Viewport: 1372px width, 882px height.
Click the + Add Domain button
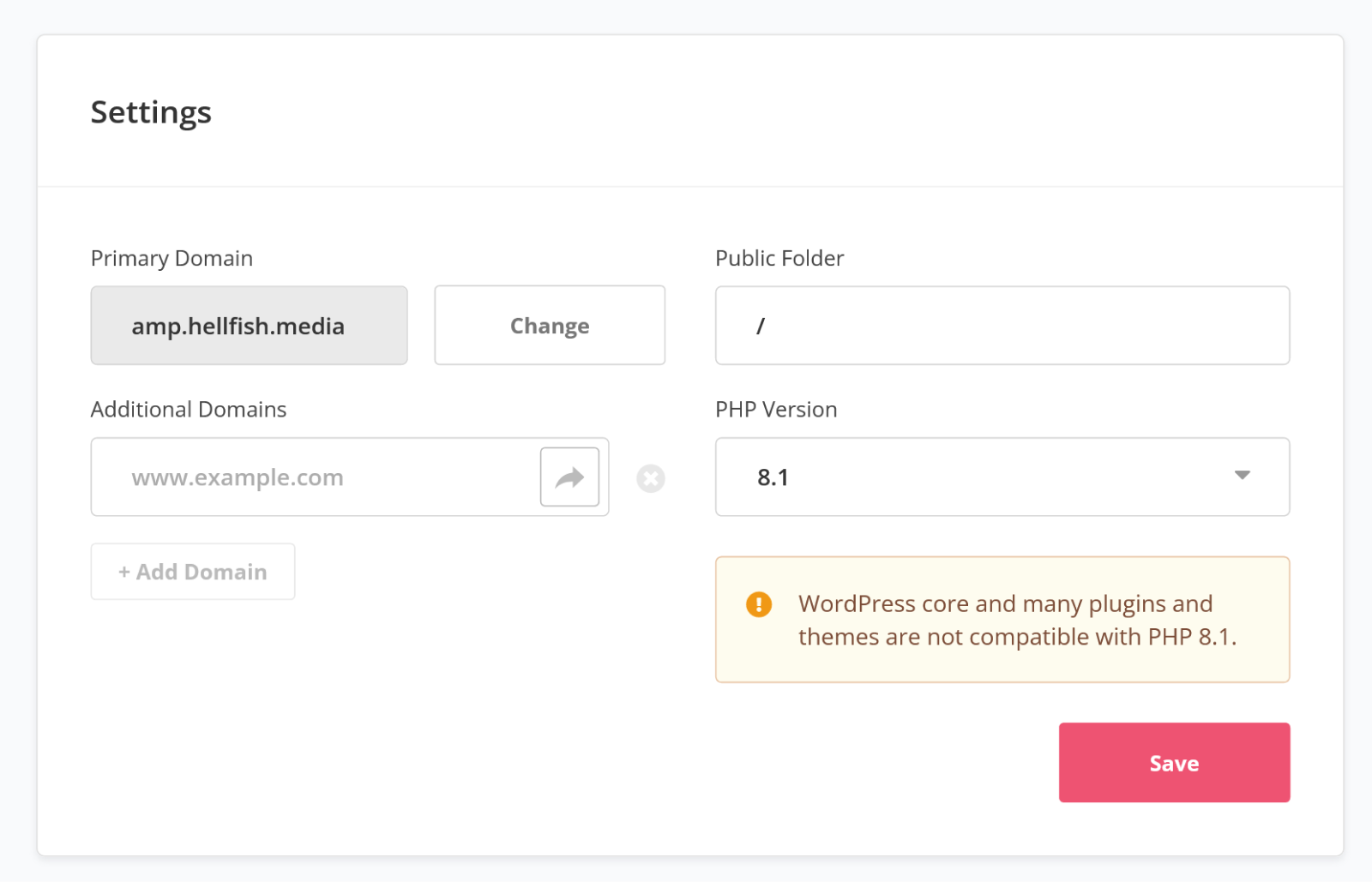click(x=193, y=572)
